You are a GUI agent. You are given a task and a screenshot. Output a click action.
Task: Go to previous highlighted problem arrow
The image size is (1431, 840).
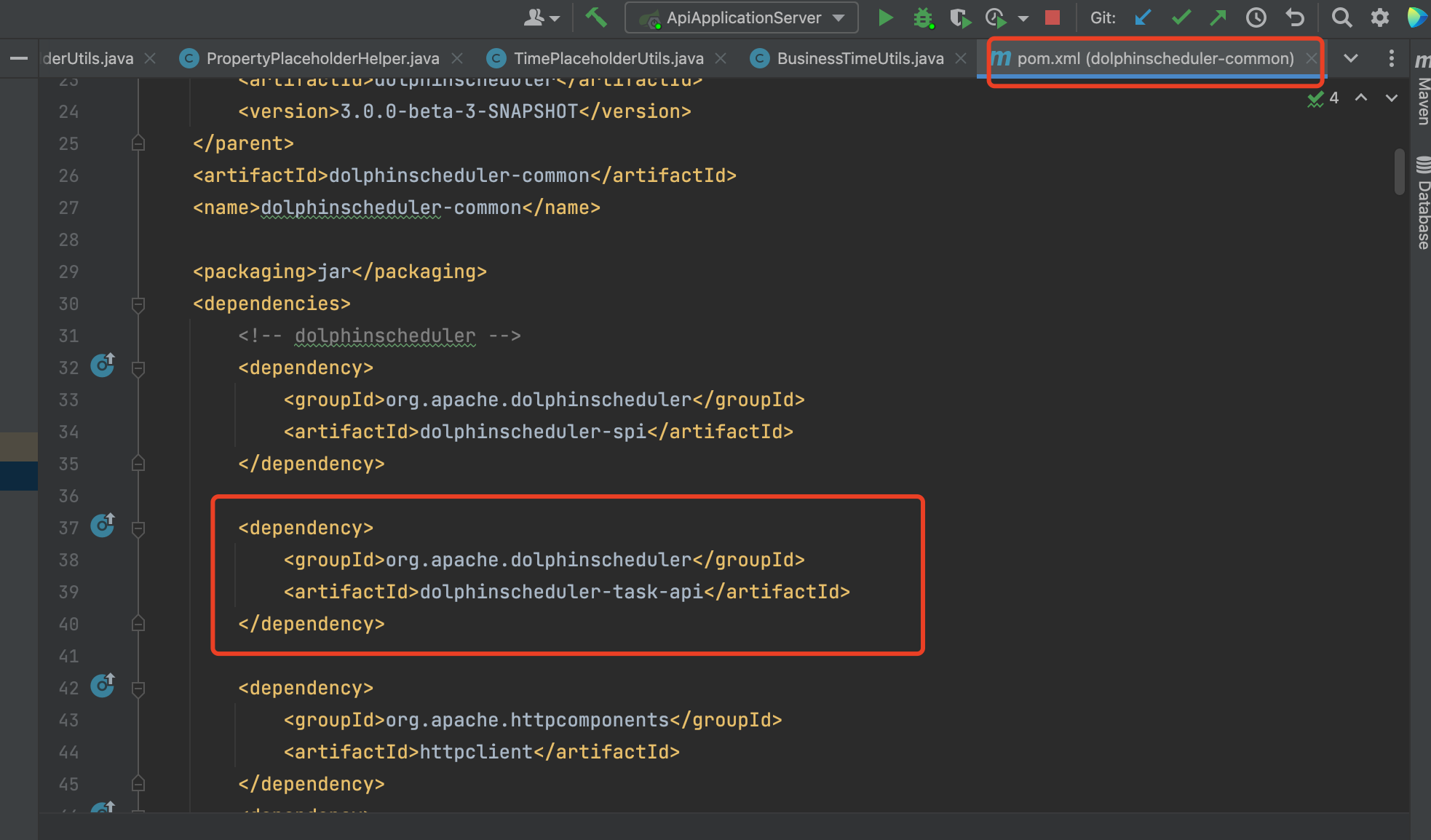pyautogui.click(x=1360, y=98)
